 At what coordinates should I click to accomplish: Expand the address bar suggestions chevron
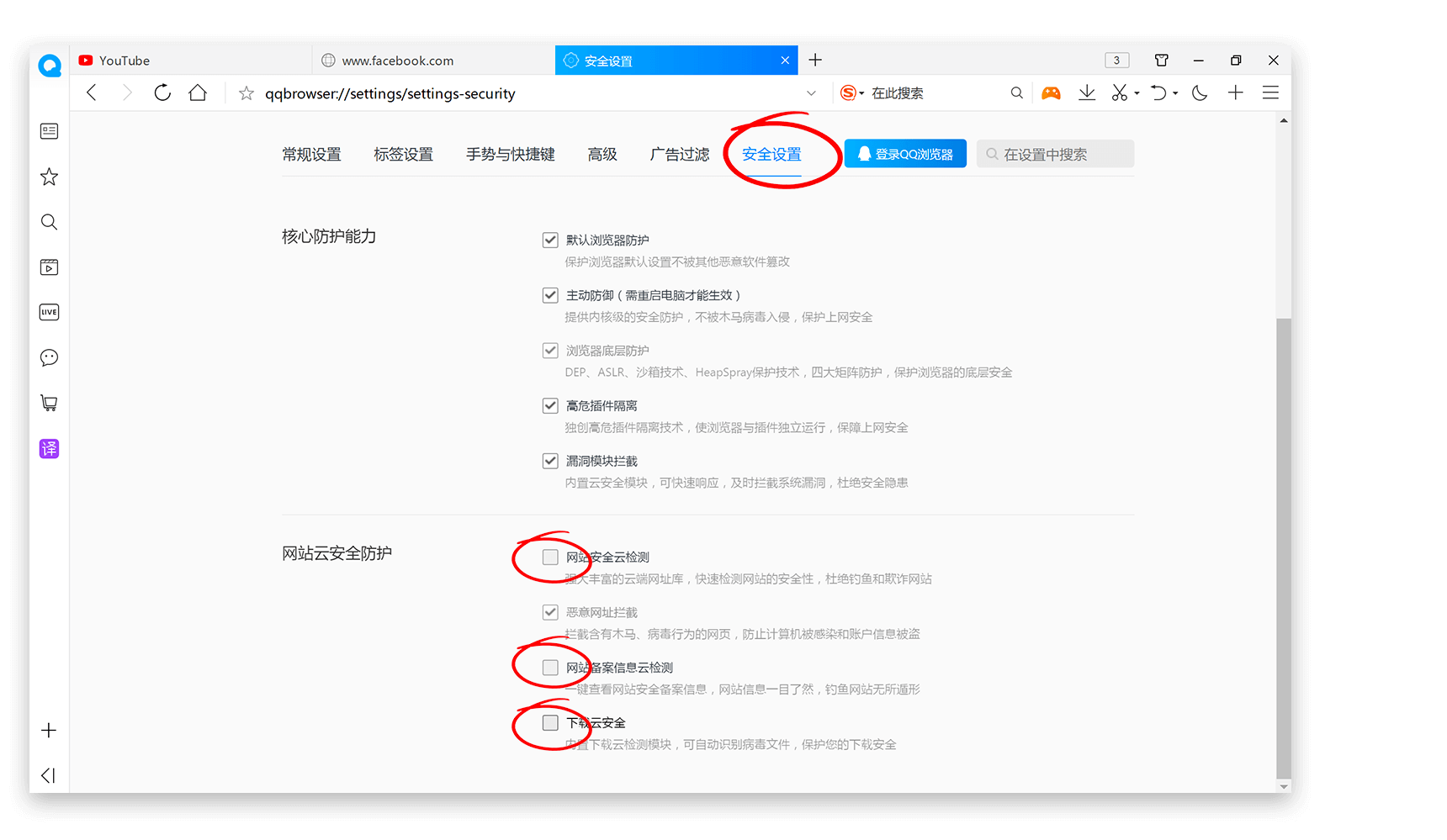(810, 92)
